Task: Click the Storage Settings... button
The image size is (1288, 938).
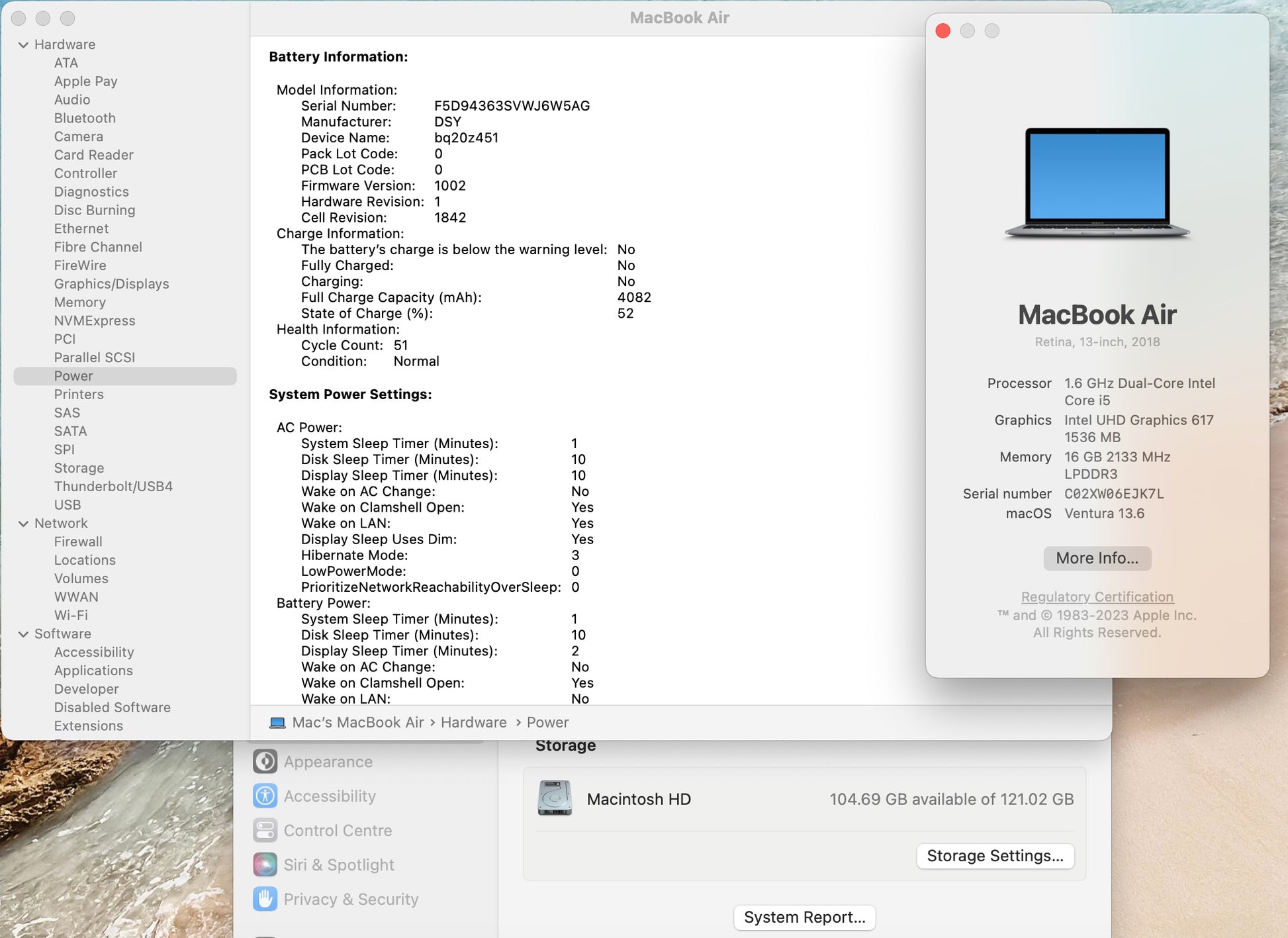Action: click(995, 856)
